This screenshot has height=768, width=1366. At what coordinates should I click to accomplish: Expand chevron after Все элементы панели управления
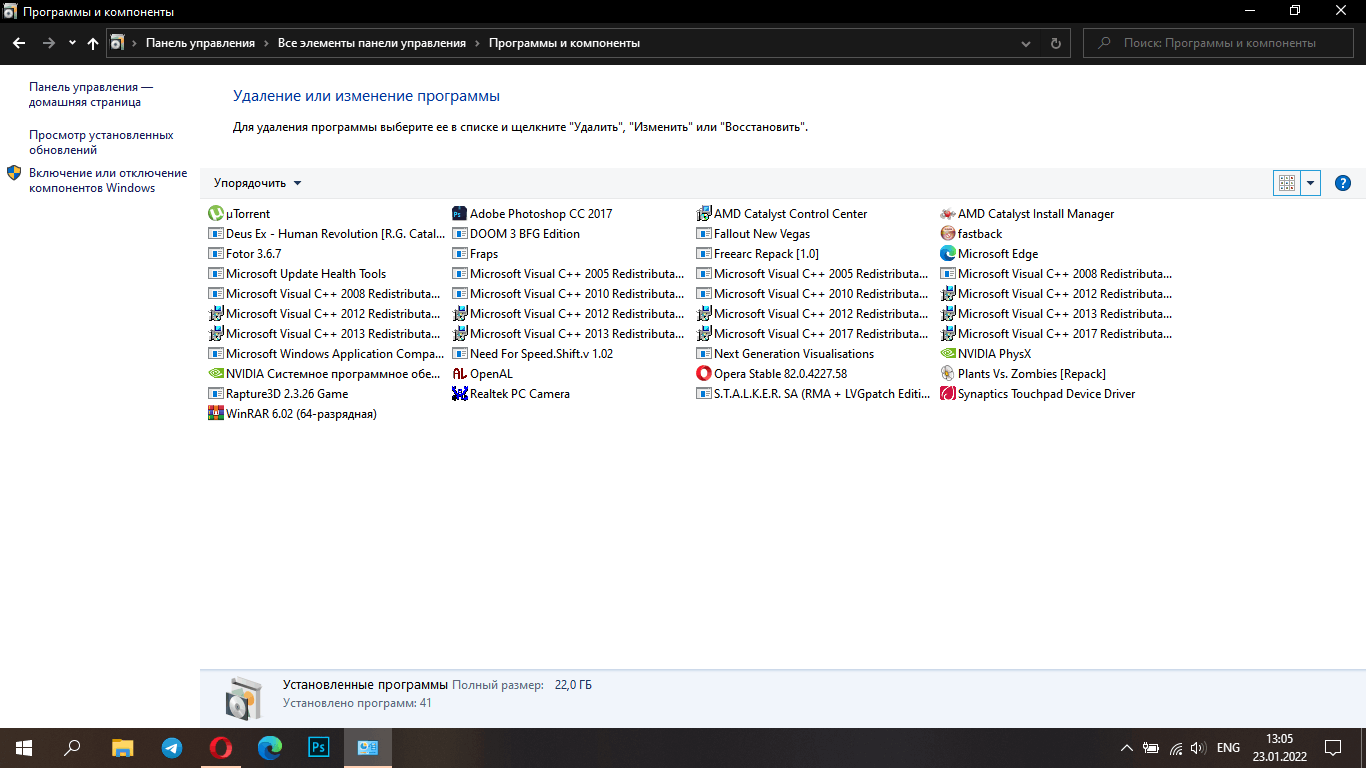(477, 43)
